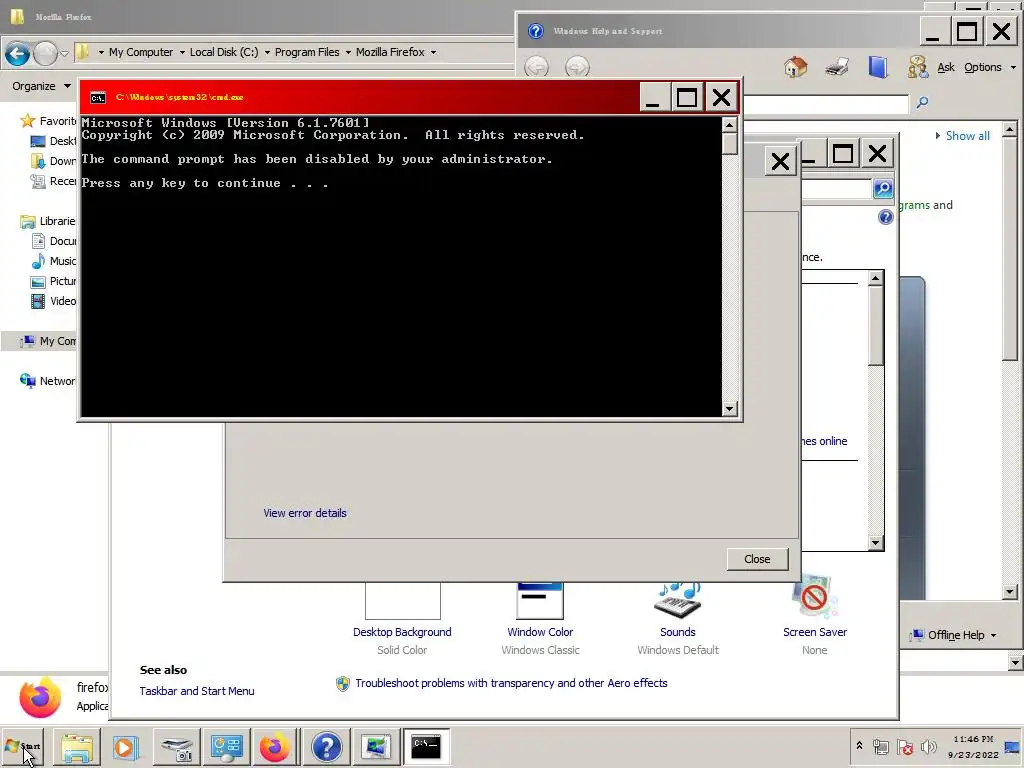The image size is (1024, 768).
Task: Click the network tray icon
Action: [x=881, y=746]
